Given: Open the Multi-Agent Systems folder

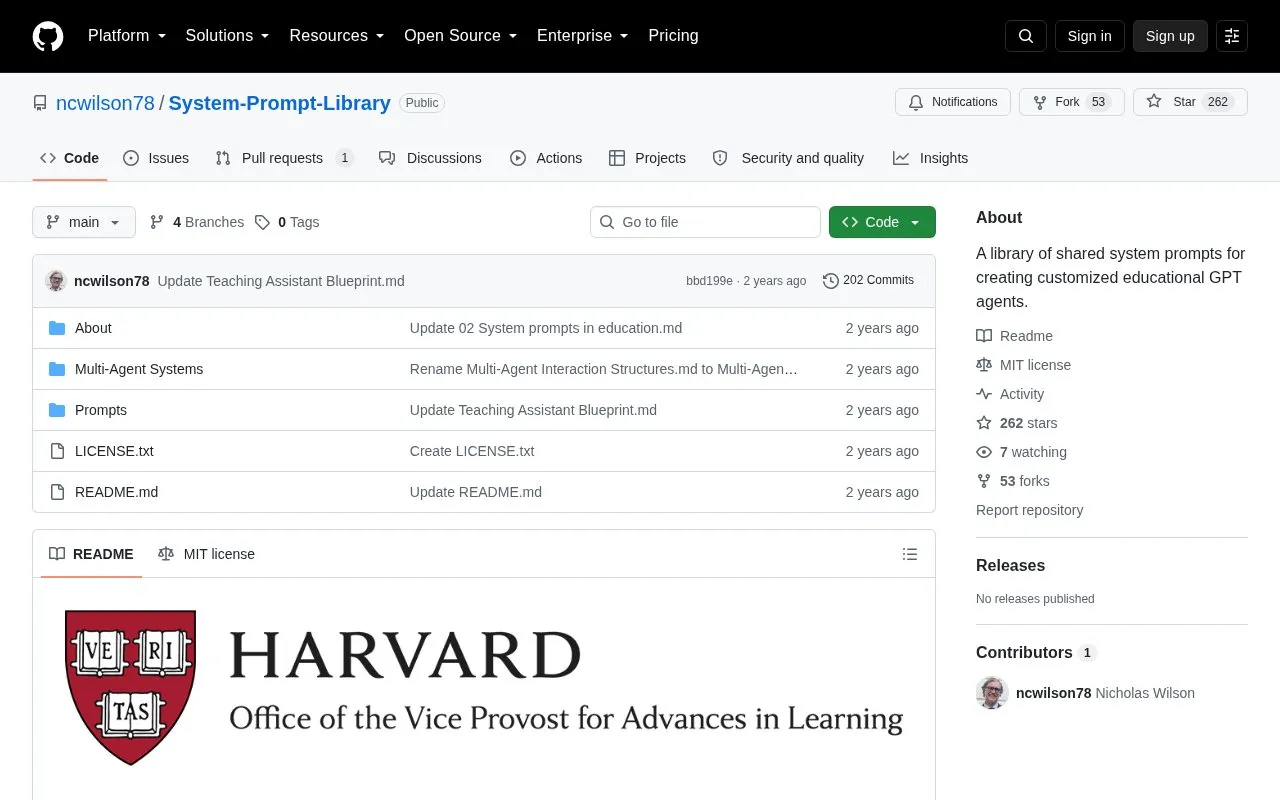Looking at the screenshot, I should coord(139,369).
